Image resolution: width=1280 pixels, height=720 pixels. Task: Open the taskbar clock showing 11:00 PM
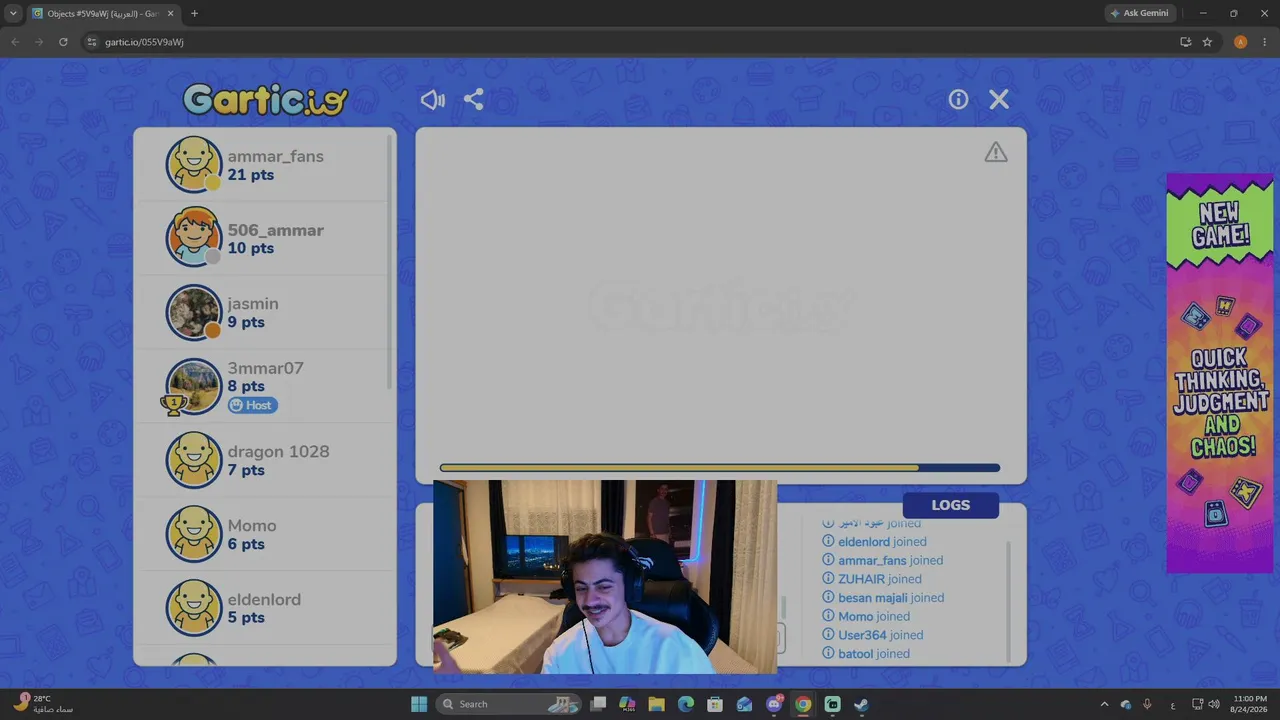(x=1249, y=704)
